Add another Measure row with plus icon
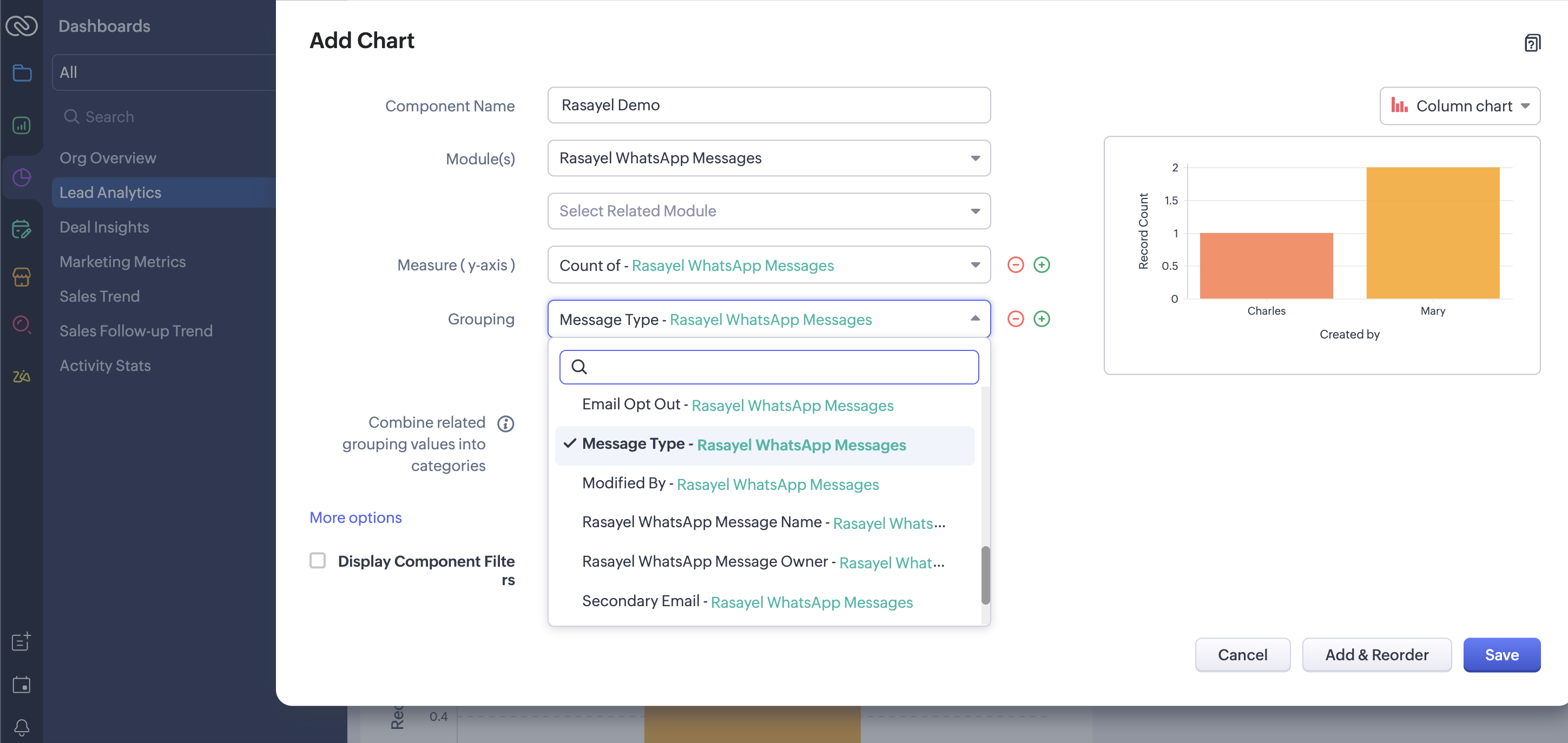 pos(1042,265)
